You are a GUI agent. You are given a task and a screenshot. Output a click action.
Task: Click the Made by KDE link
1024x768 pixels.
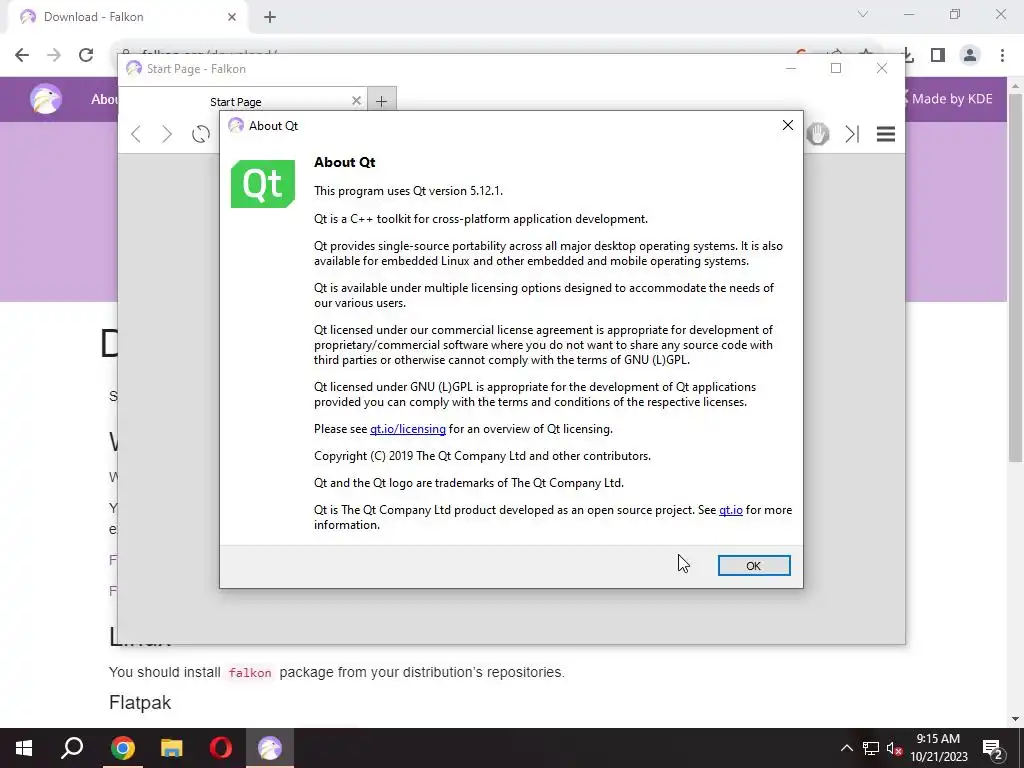(x=950, y=99)
